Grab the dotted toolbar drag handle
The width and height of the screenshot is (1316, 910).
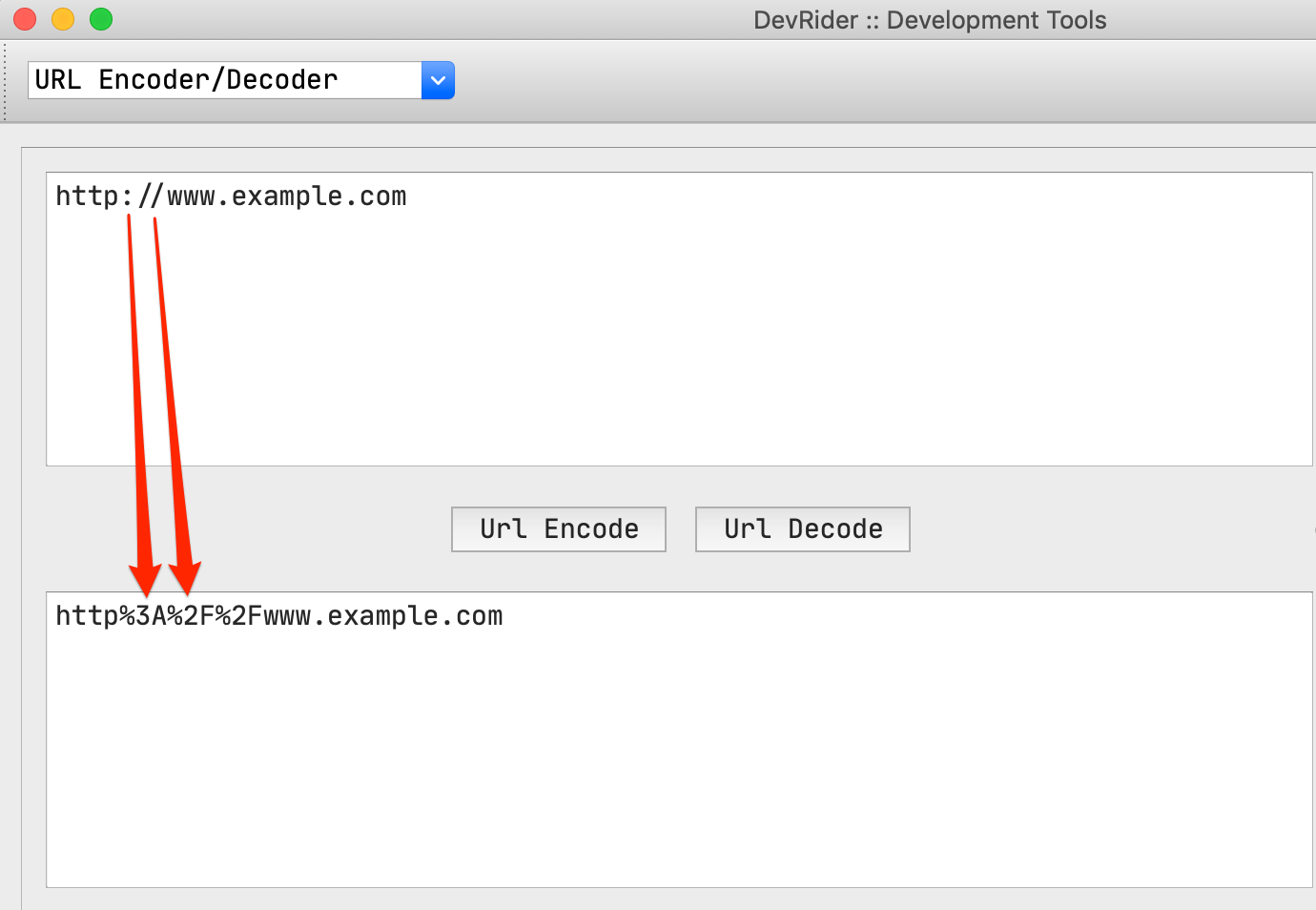[x=5, y=81]
